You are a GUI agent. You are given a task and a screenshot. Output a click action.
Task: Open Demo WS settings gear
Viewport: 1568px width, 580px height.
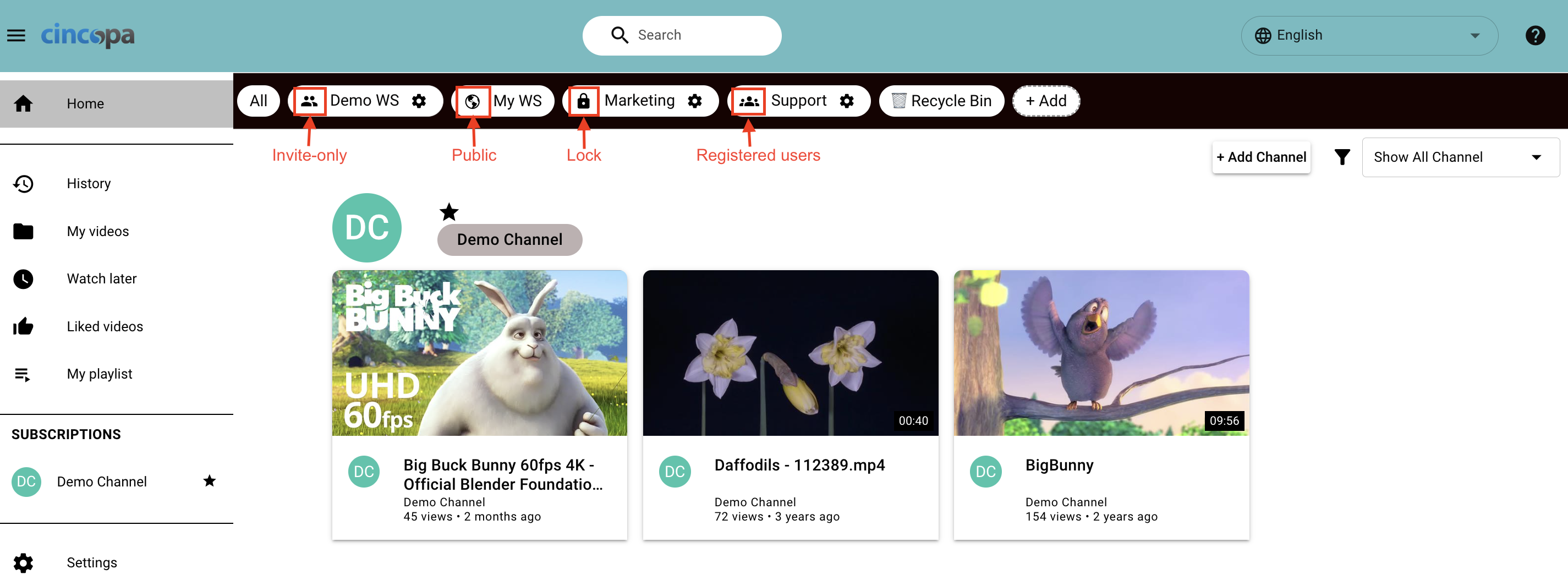click(x=419, y=101)
